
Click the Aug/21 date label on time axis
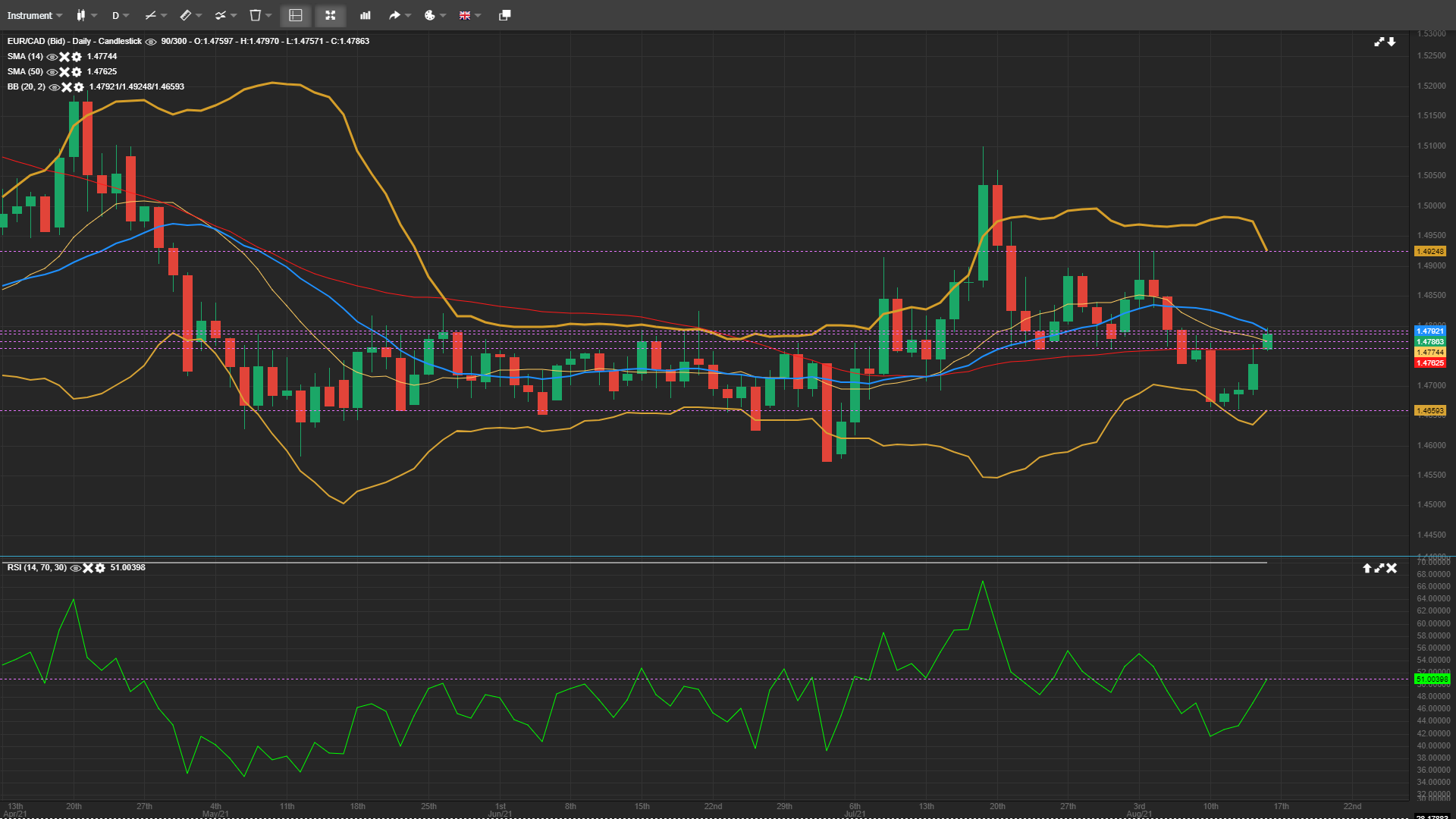pos(1139,814)
